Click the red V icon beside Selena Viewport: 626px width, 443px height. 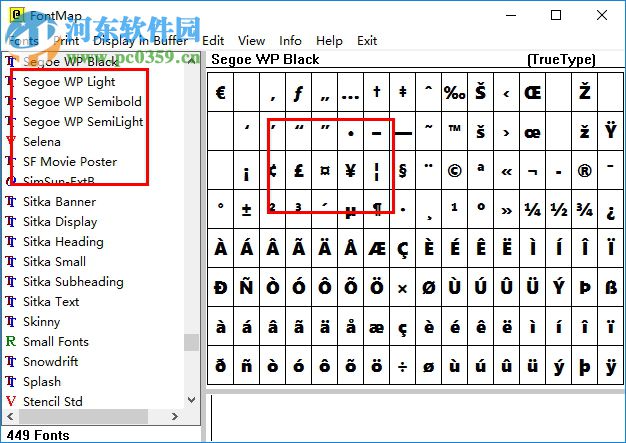coord(11,141)
